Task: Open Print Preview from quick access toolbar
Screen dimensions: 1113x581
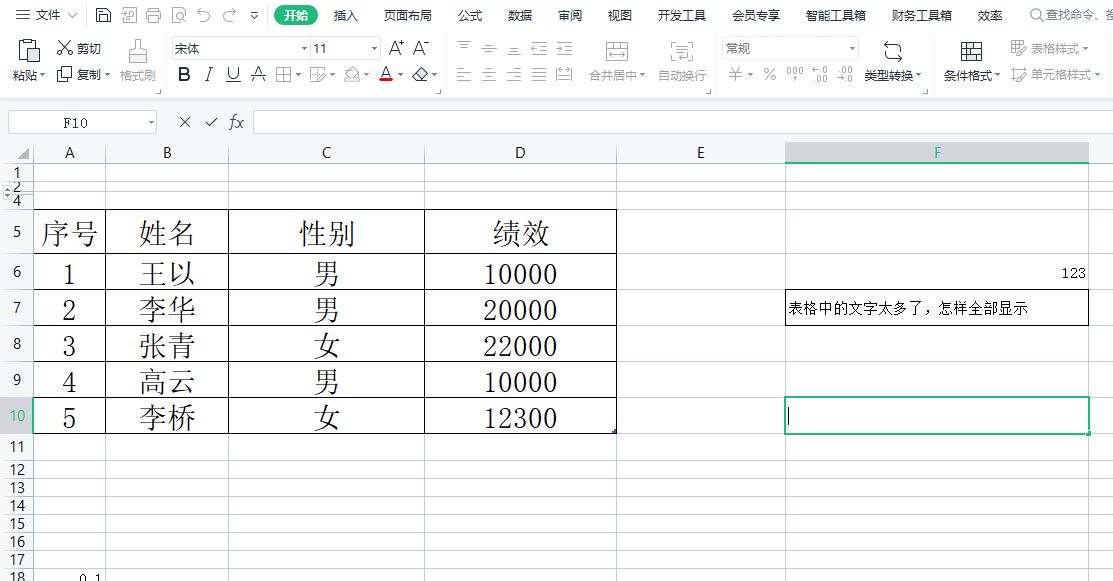Action: (179, 15)
